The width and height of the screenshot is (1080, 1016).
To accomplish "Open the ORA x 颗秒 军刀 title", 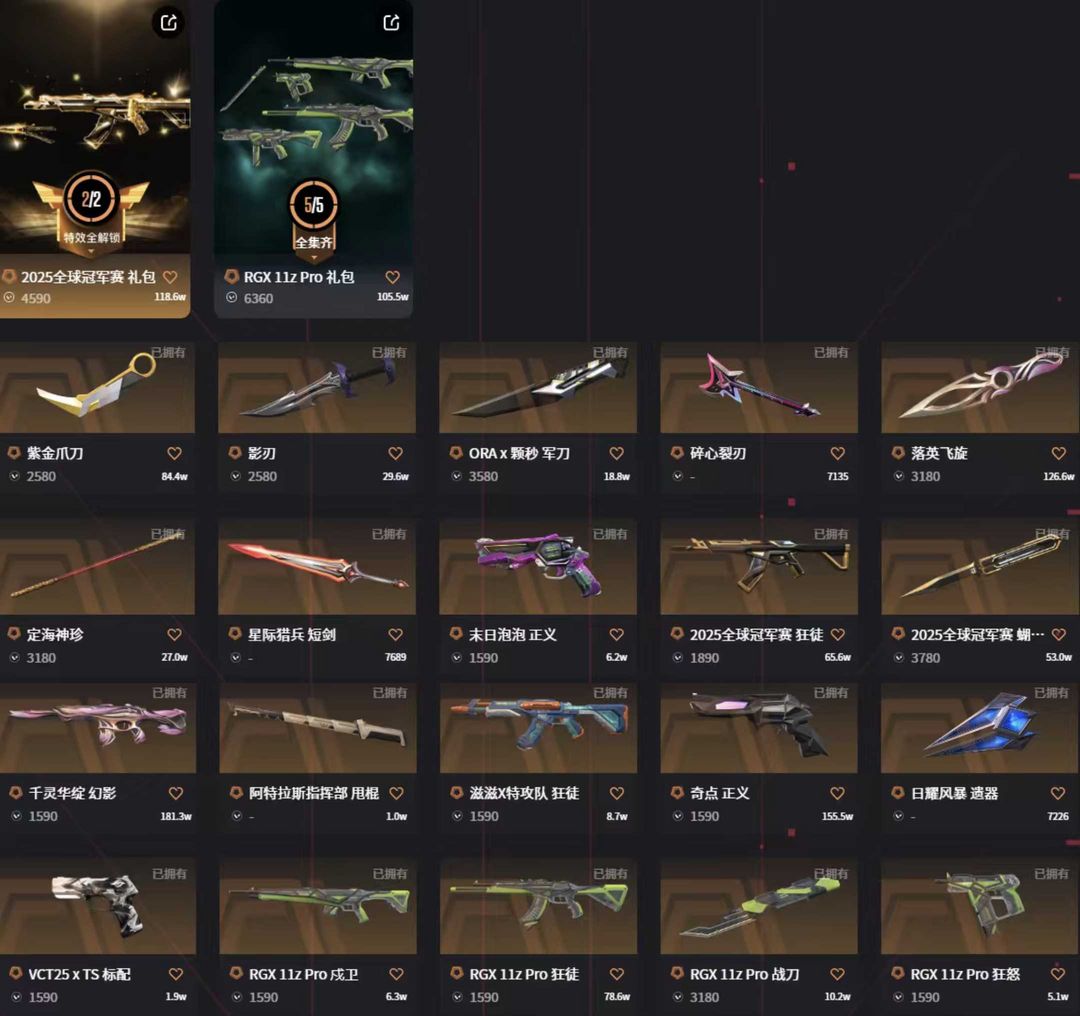I will coord(519,453).
